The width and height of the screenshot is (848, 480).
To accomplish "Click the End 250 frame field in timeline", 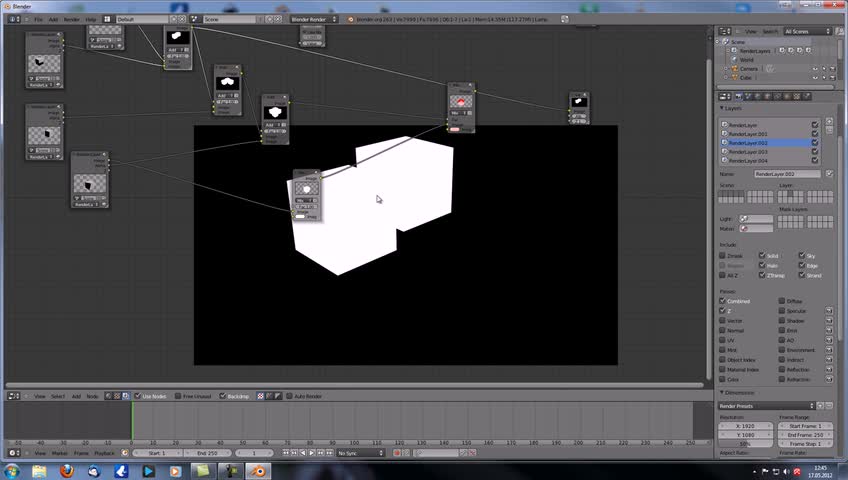I will (207, 453).
